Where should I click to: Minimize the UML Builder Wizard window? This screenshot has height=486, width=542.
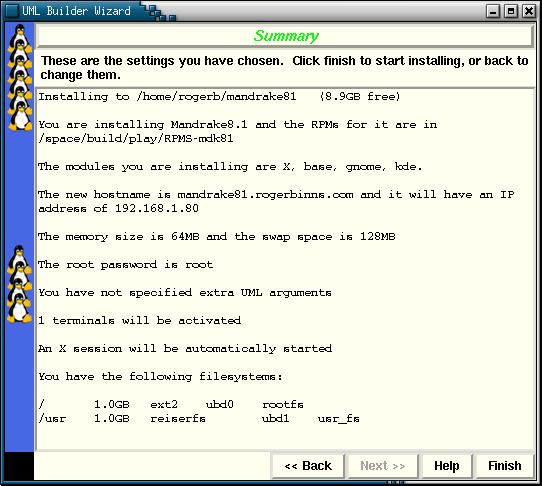tap(493, 11)
